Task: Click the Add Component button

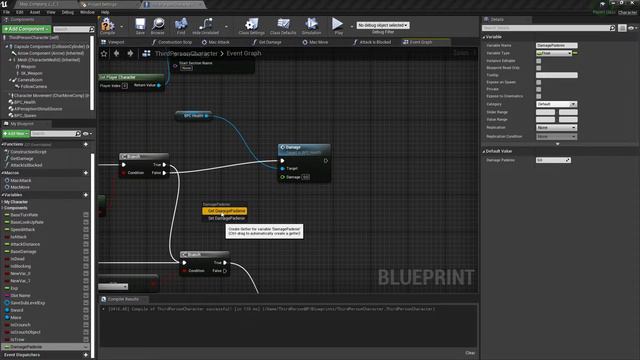Action: pyautogui.click(x=26, y=29)
